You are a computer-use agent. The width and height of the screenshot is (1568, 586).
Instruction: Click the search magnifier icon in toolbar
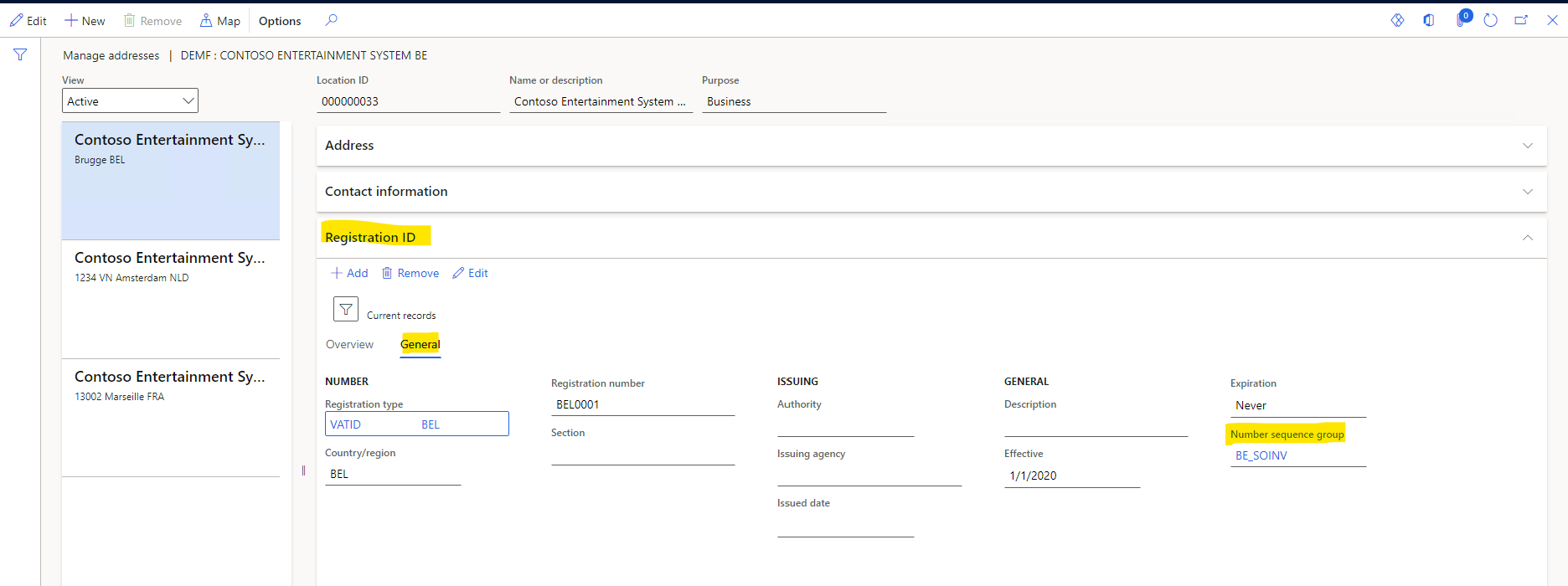click(x=332, y=20)
